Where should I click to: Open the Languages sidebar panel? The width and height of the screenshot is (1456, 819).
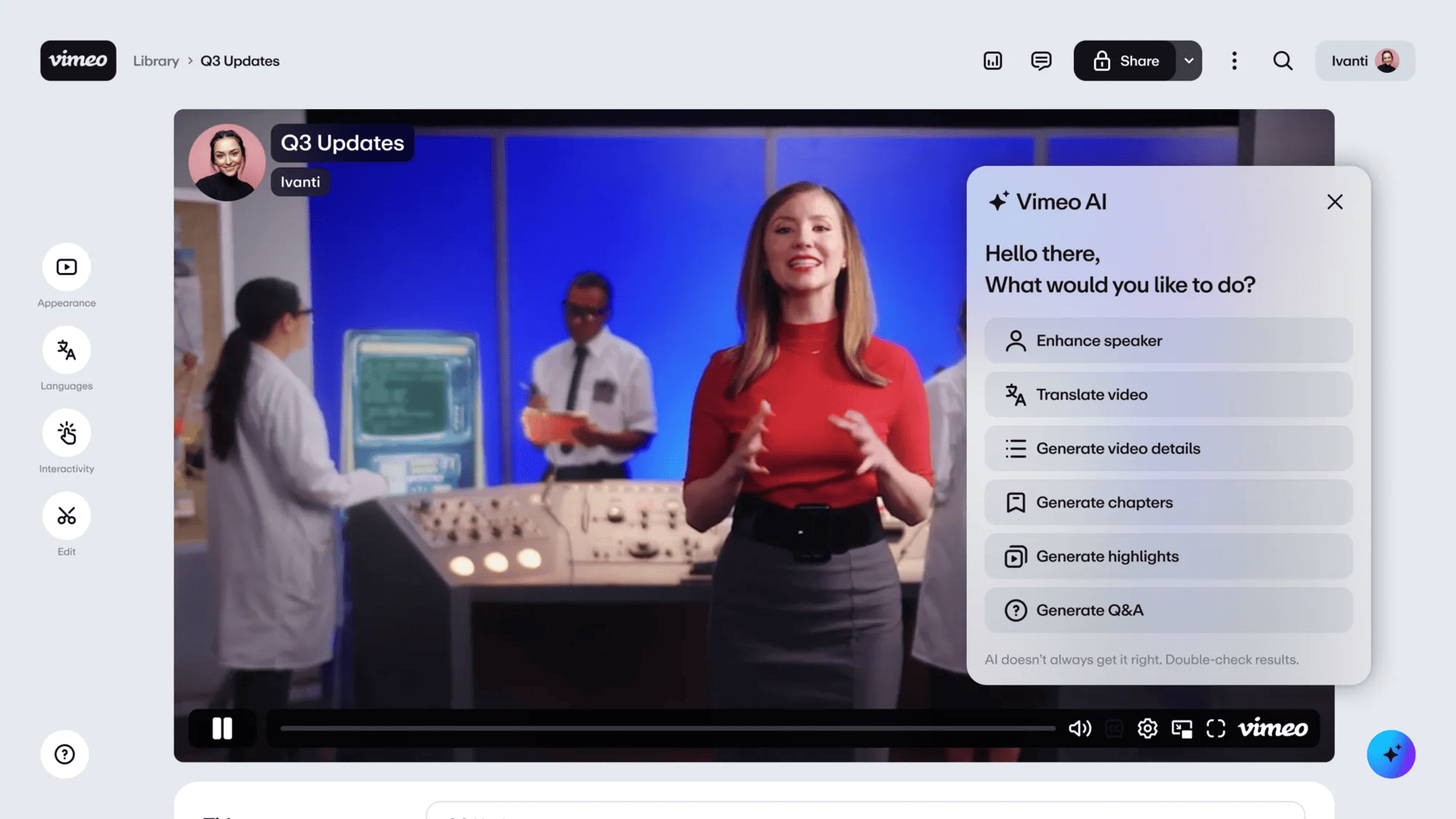[67, 350]
